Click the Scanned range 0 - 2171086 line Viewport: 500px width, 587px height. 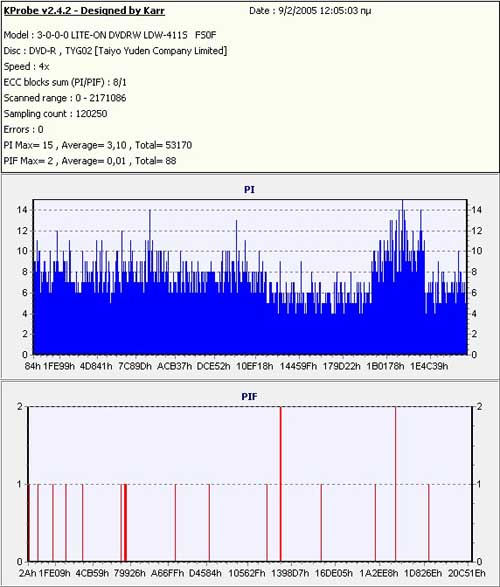(65, 98)
